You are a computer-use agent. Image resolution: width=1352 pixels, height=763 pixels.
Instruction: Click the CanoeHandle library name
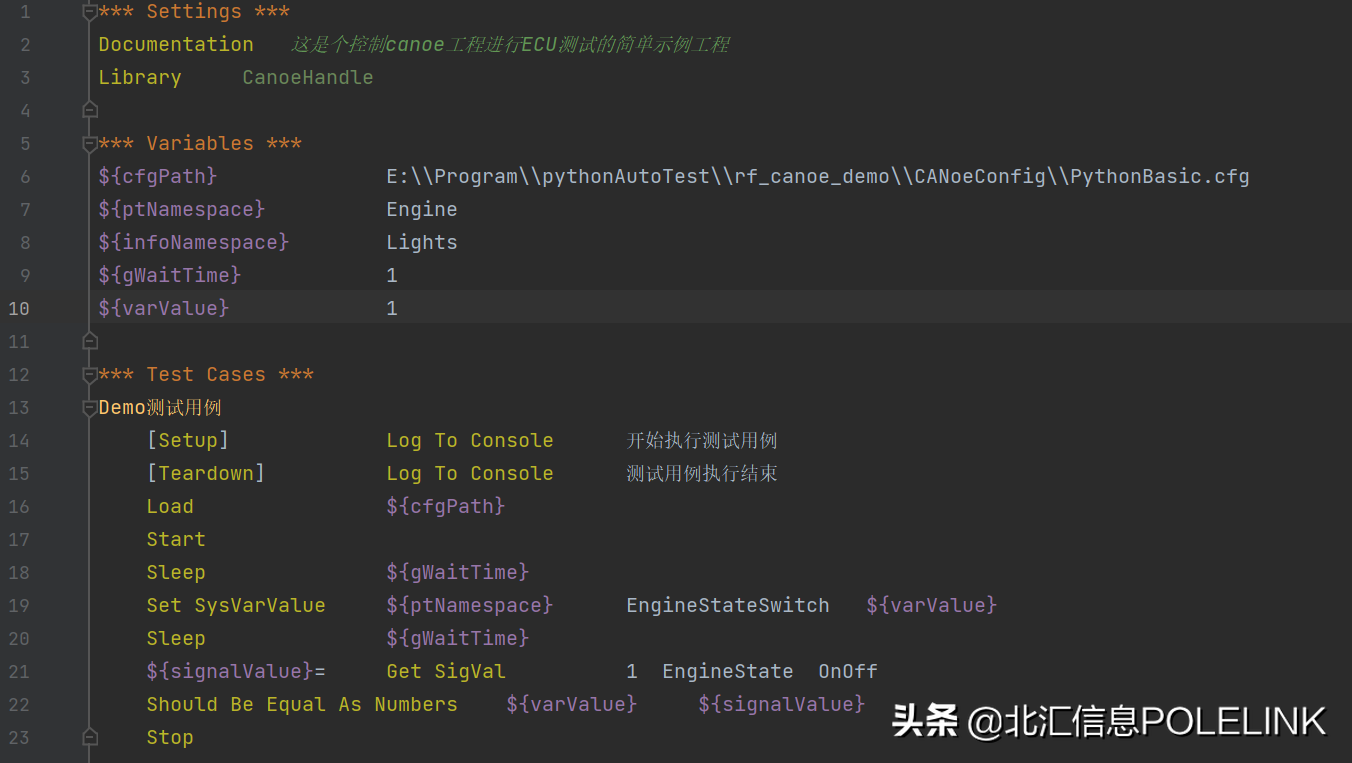[x=307, y=77]
